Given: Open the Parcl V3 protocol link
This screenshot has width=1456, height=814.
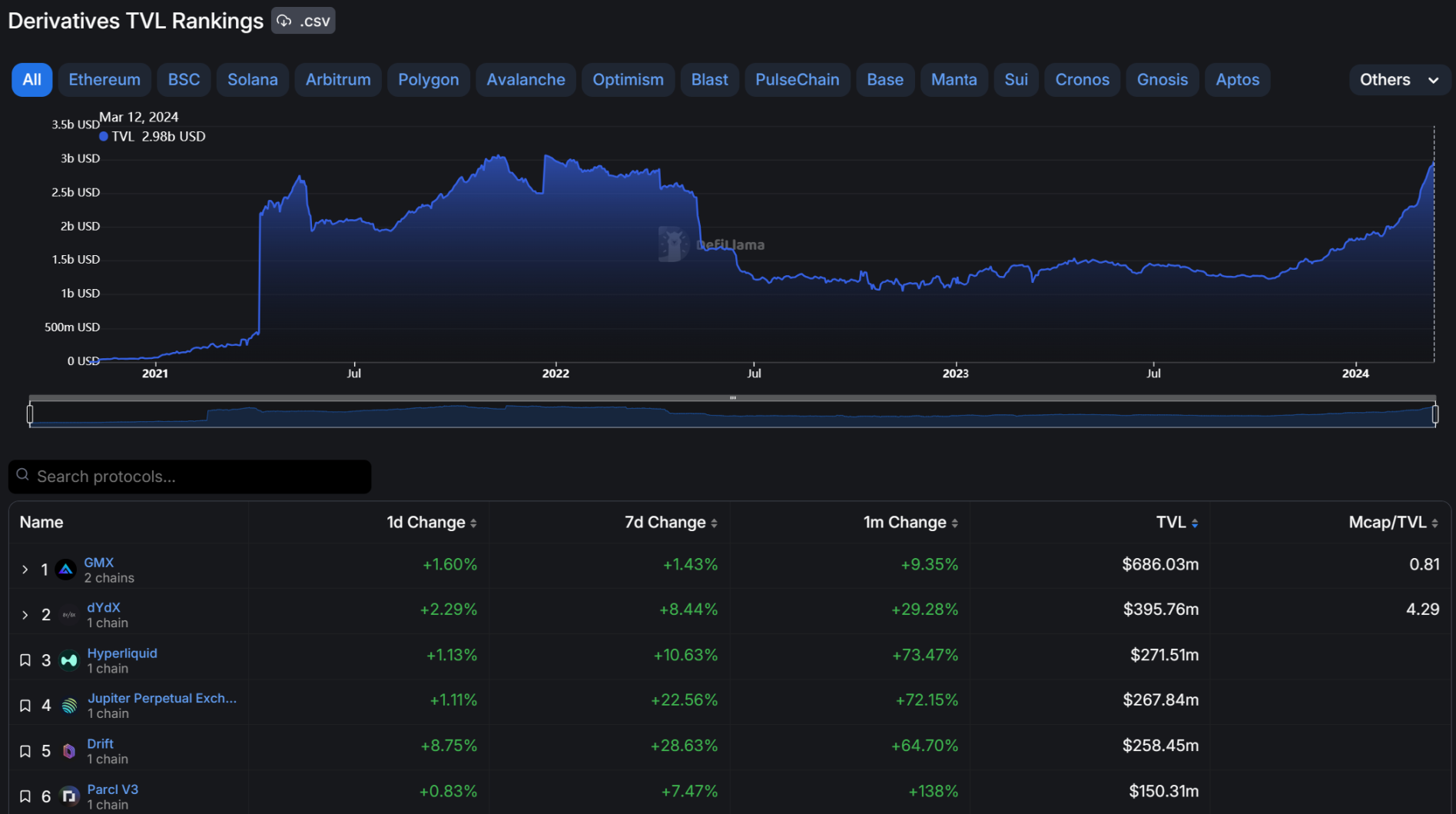Looking at the screenshot, I should [x=113, y=789].
